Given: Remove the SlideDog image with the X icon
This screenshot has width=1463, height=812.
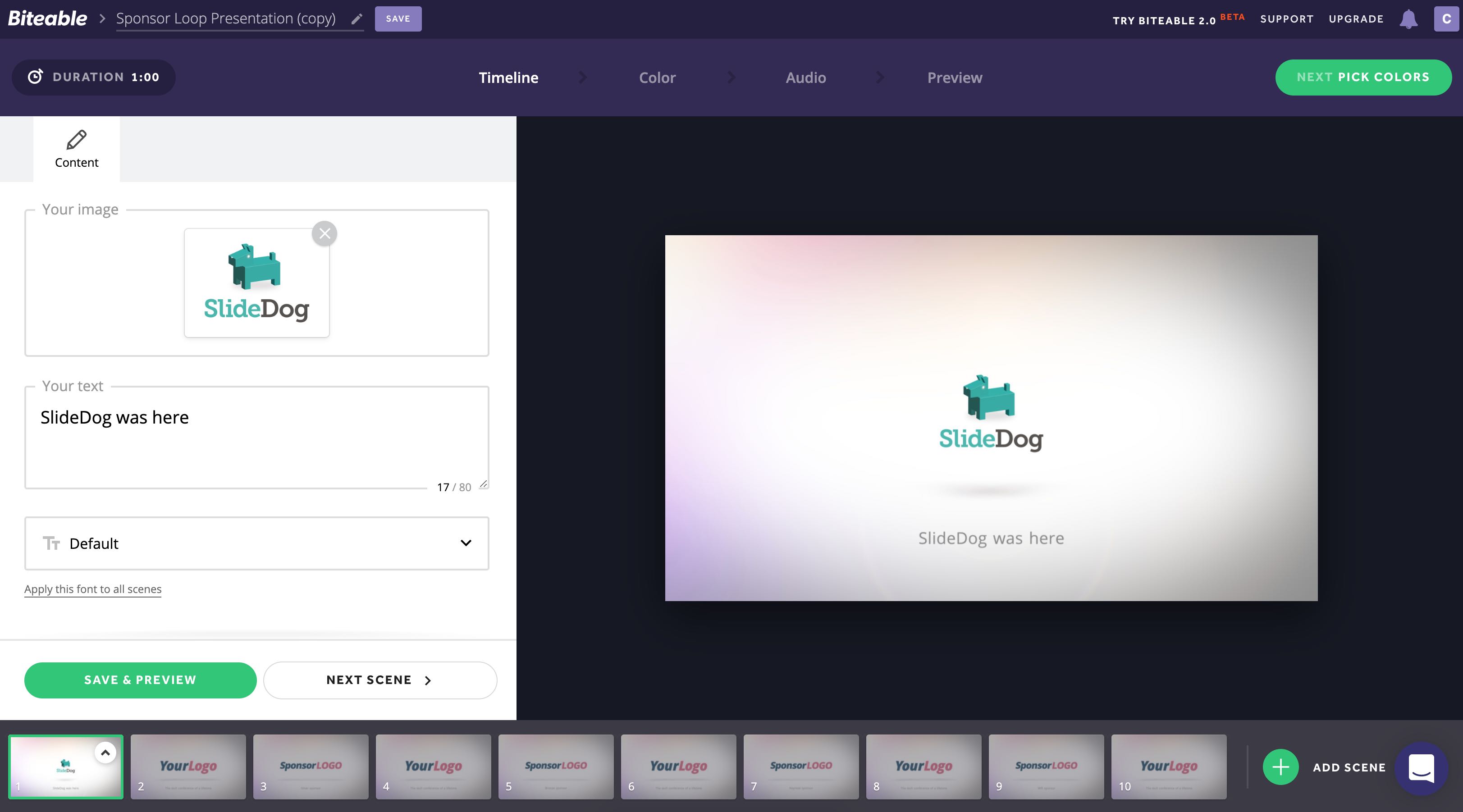Looking at the screenshot, I should pos(325,233).
